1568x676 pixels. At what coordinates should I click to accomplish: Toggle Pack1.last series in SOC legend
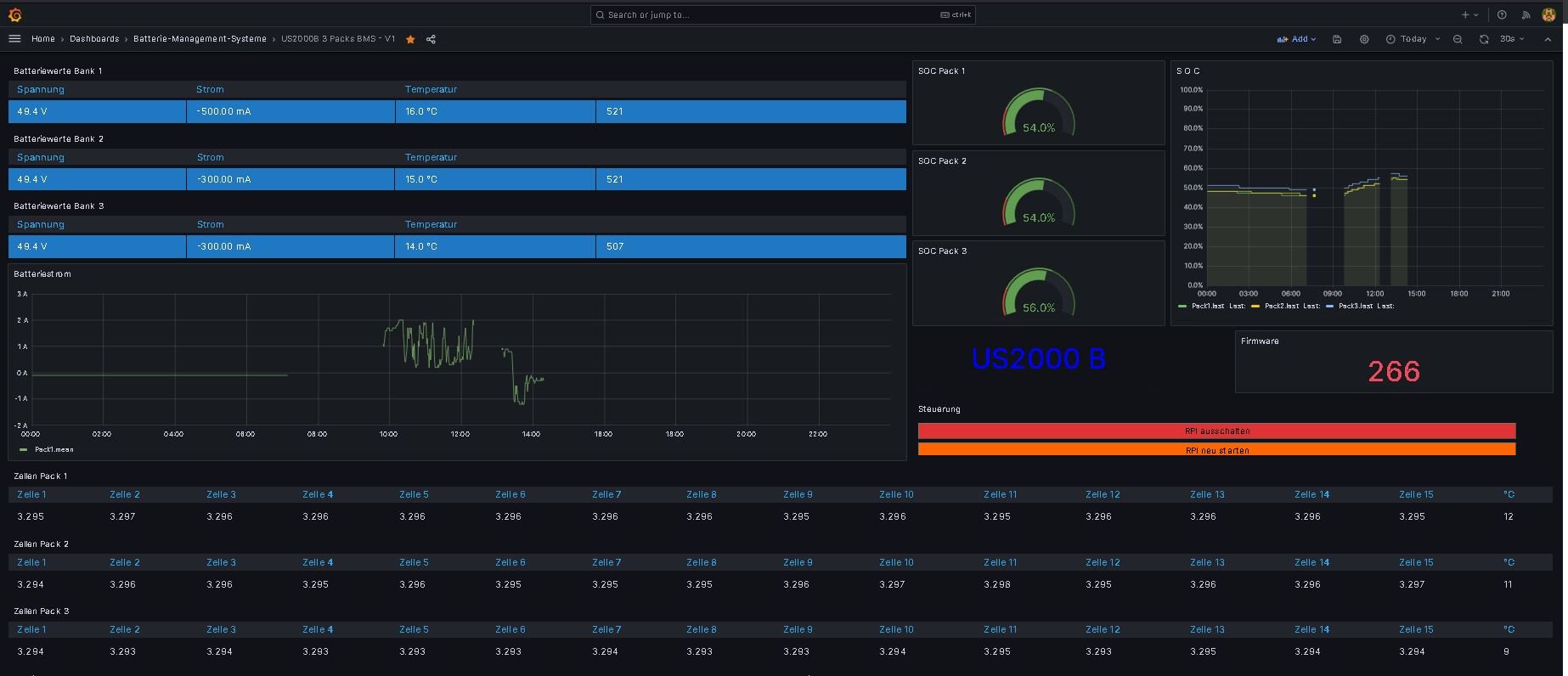(1207, 306)
